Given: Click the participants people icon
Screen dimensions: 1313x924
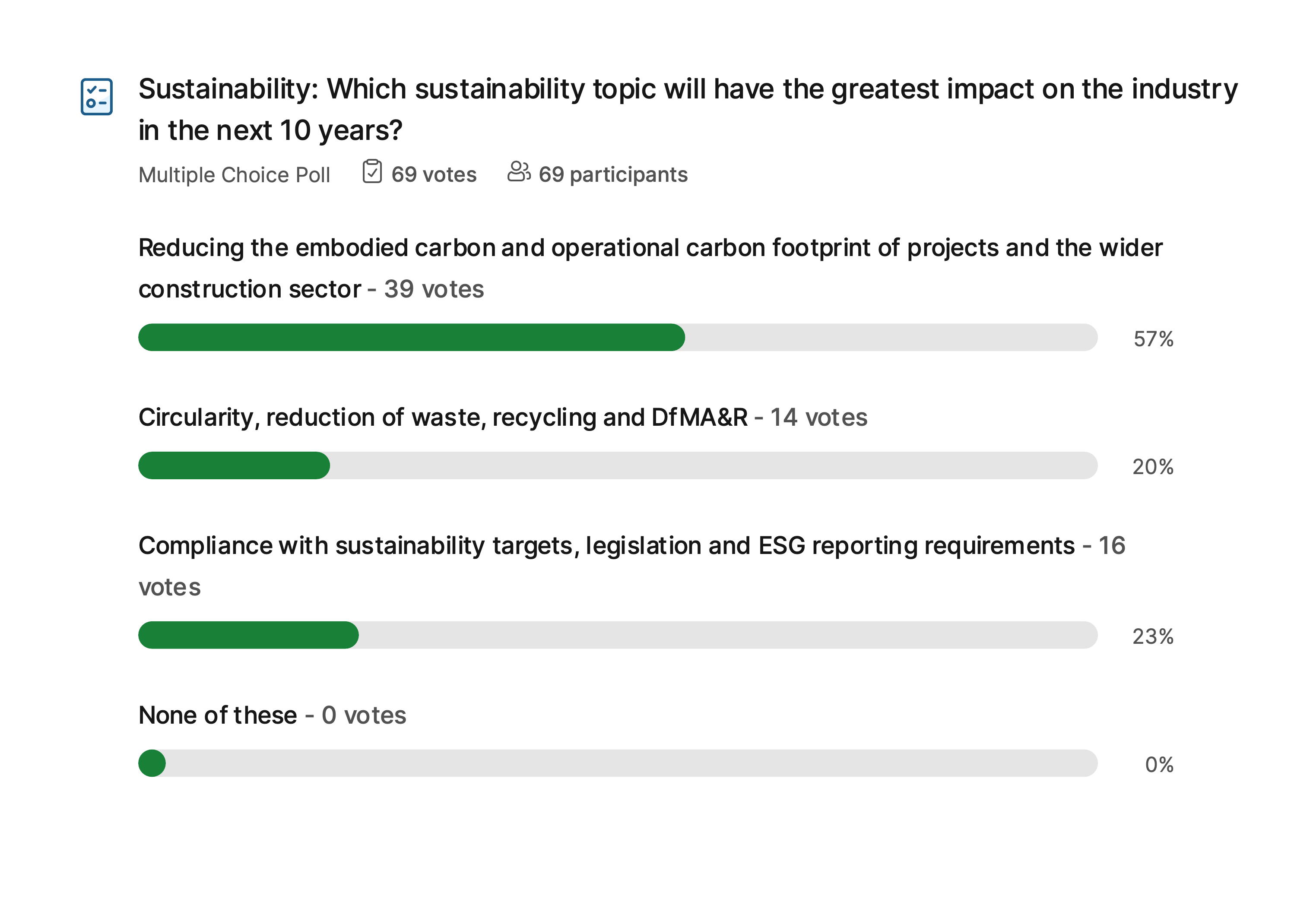Looking at the screenshot, I should [519, 171].
